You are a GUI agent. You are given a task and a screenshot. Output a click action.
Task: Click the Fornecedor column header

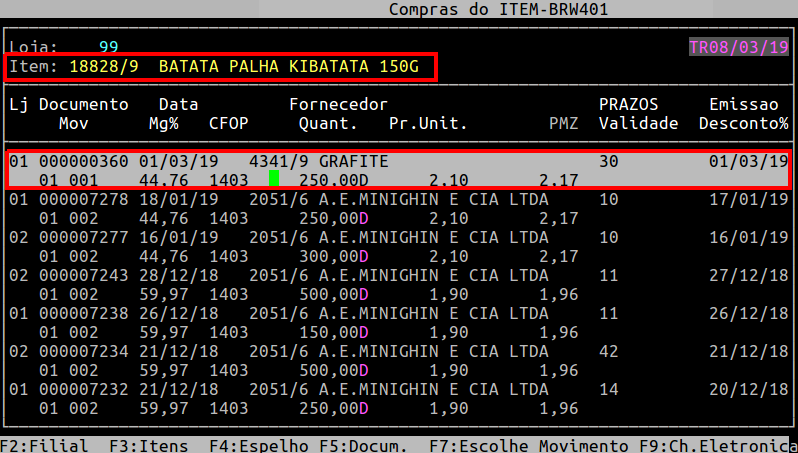338,104
